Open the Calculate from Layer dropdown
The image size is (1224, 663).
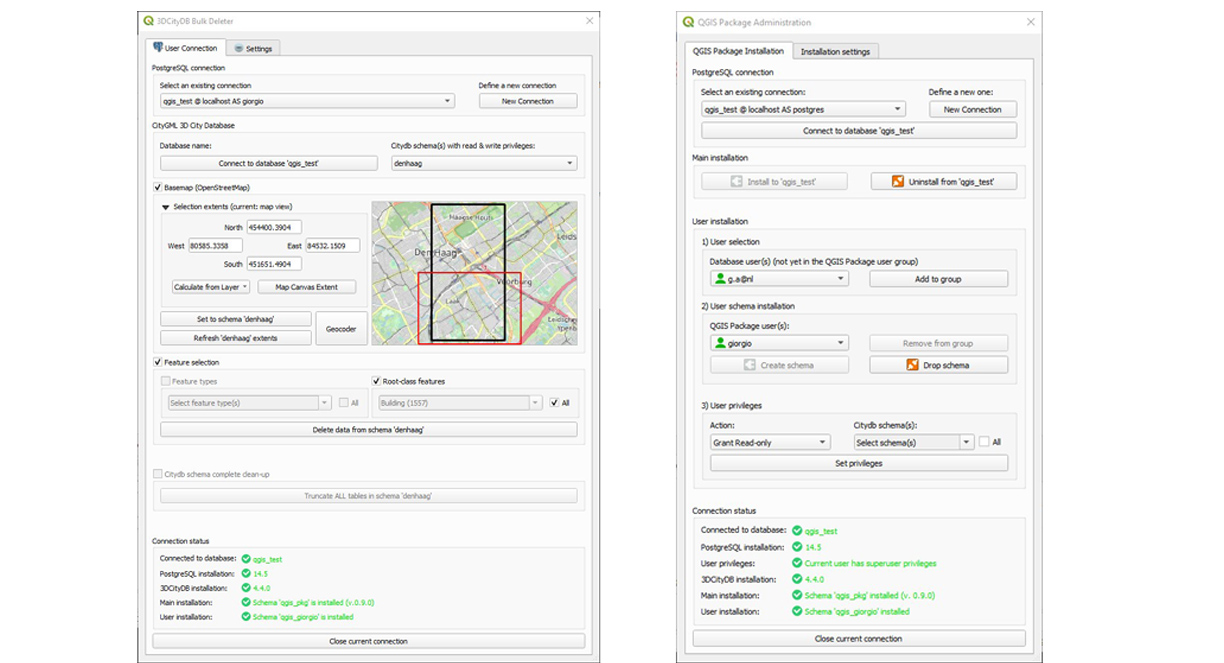pos(211,287)
